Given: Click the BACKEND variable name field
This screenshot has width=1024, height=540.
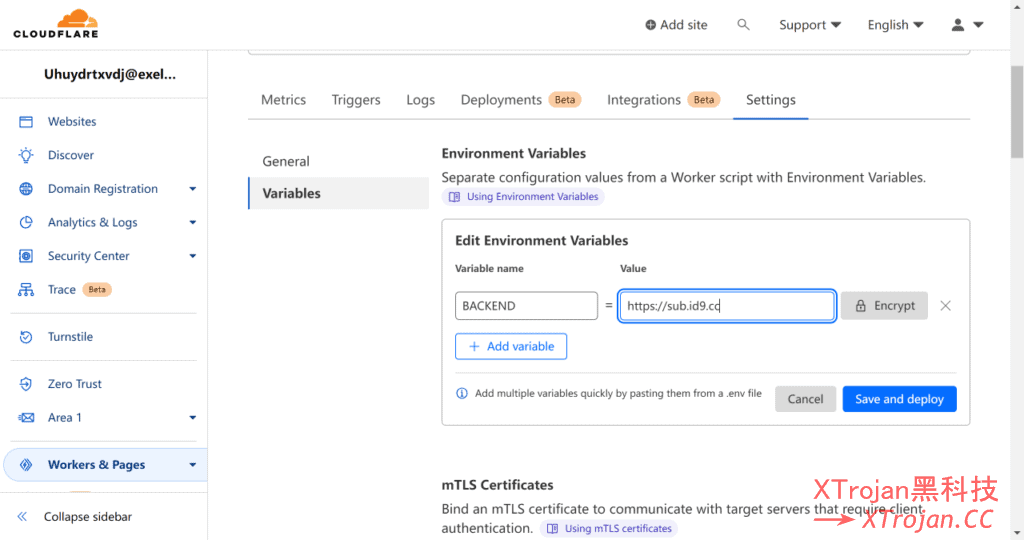Looking at the screenshot, I should pos(526,306).
